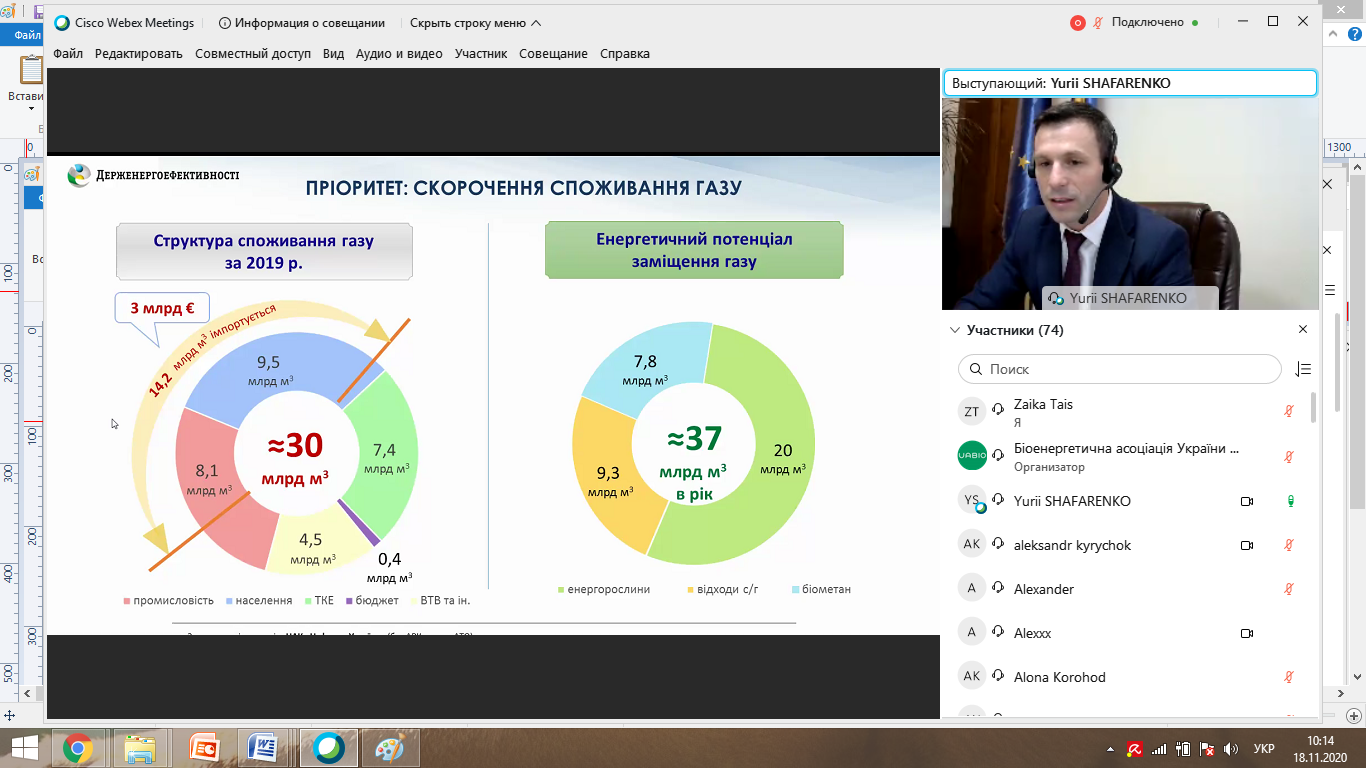The width and height of the screenshot is (1366, 768).
Task: Toggle Yurii SHAFARENKO's green microphone icon
Action: [1290, 501]
